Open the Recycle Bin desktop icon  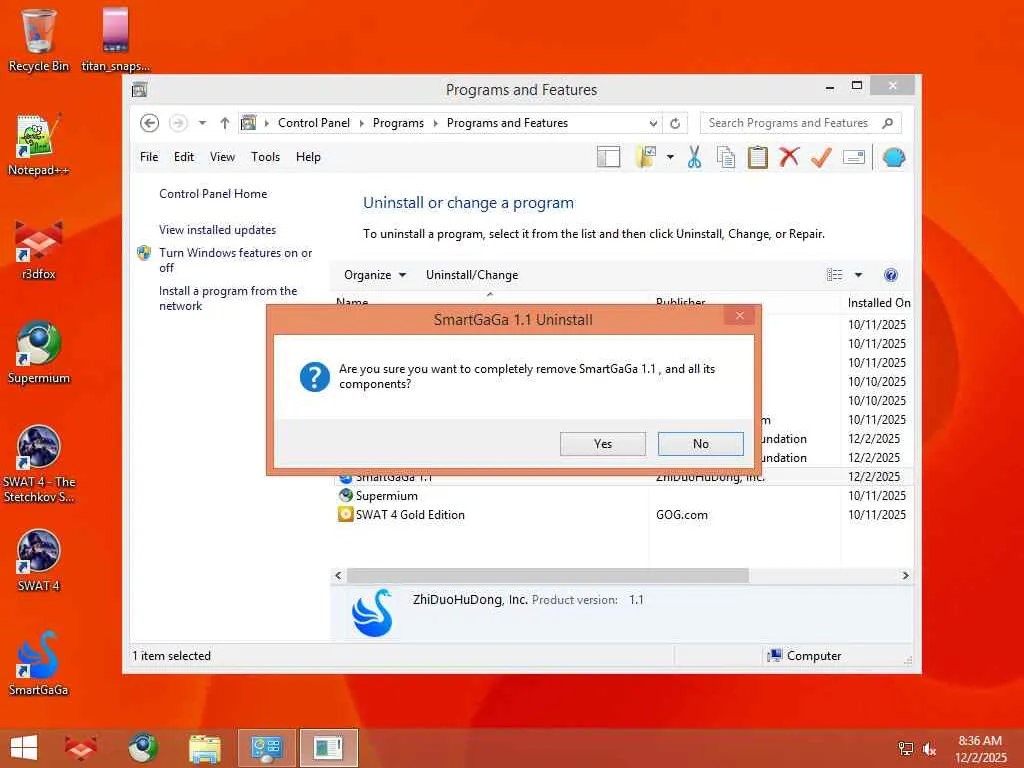point(39,40)
